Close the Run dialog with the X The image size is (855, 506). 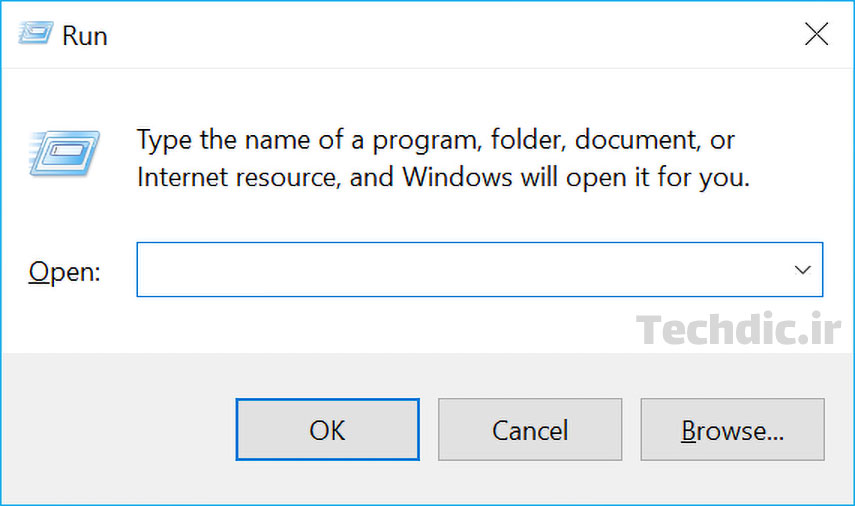click(x=816, y=35)
